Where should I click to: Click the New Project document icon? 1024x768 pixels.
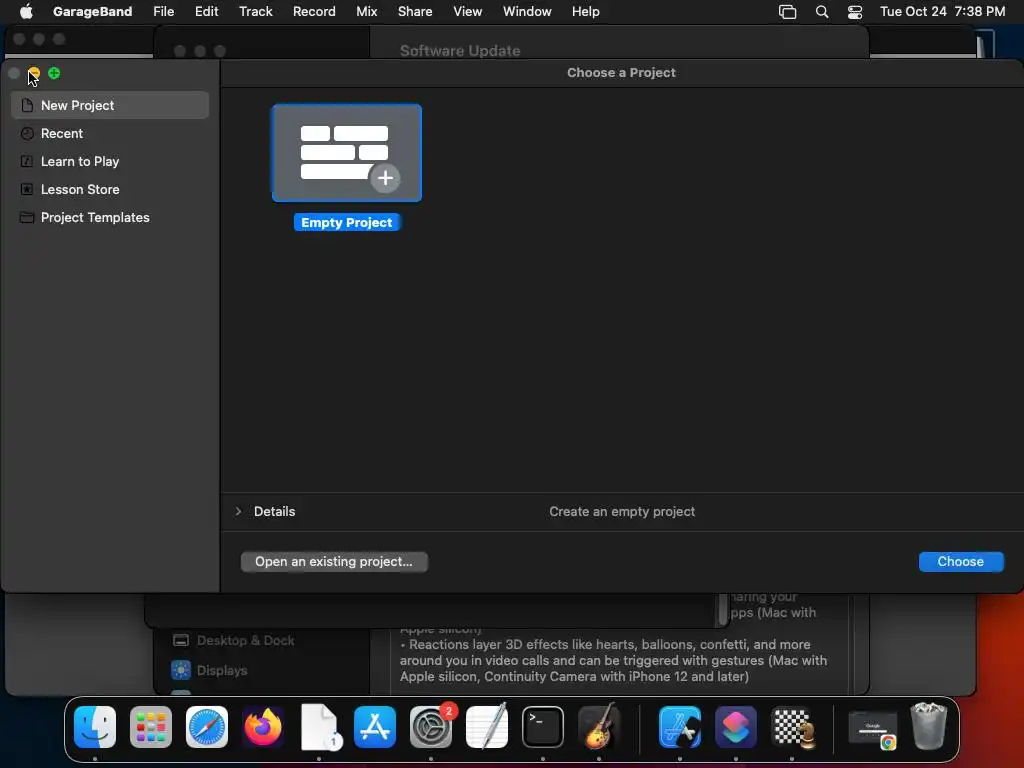coord(27,105)
